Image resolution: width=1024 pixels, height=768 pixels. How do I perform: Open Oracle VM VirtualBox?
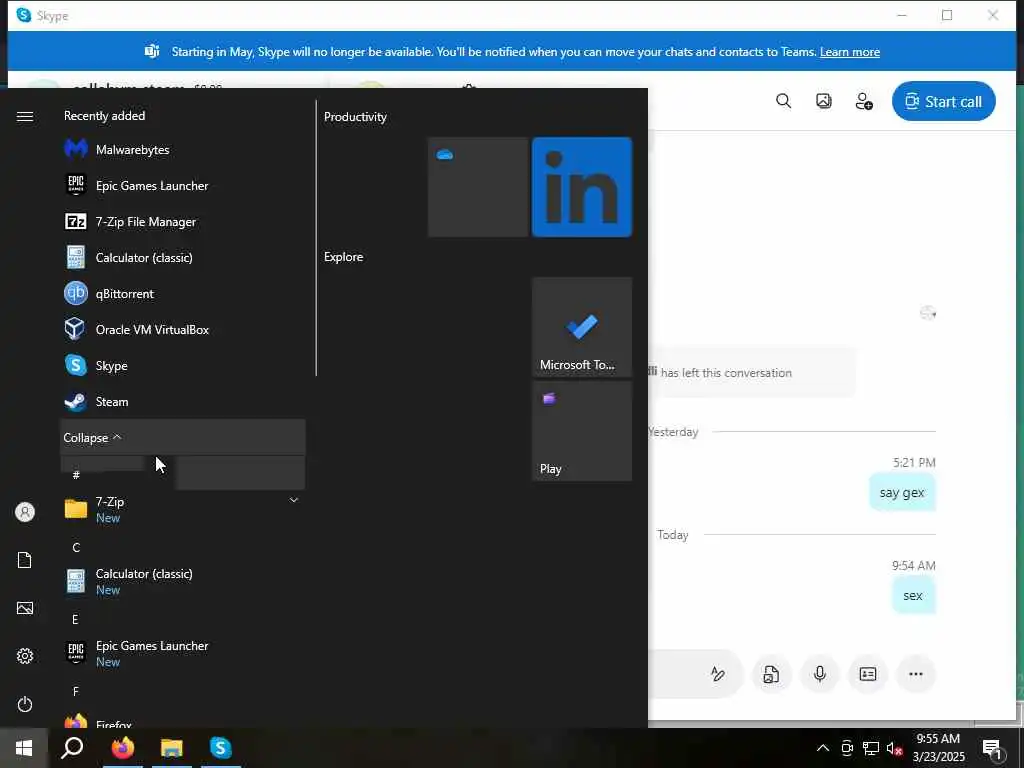183,329
